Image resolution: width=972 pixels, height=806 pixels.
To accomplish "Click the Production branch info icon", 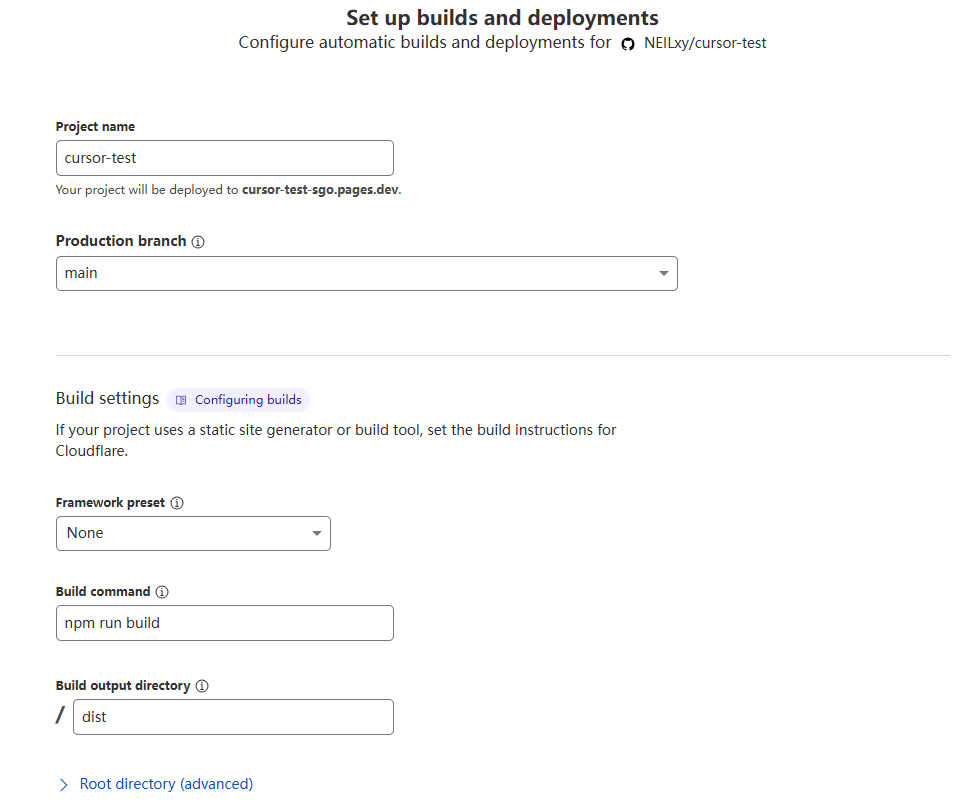I will [x=198, y=242].
